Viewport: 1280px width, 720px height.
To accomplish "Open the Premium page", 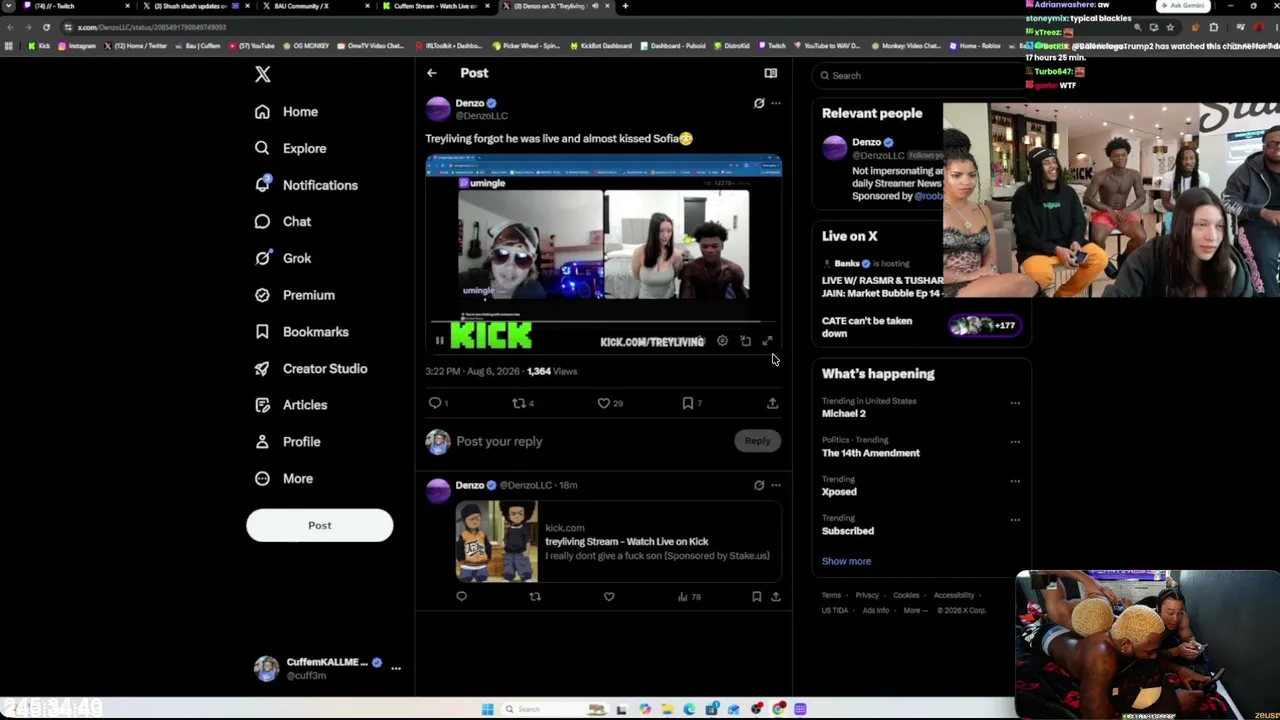I will pos(294,295).
